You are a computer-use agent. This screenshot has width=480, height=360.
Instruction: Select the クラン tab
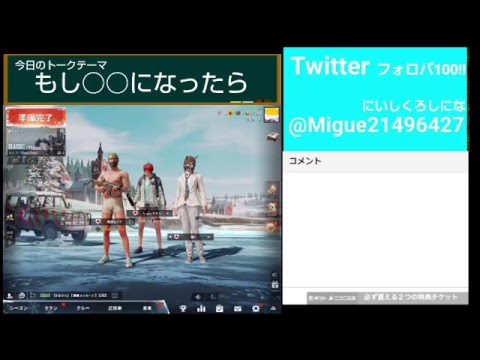(51, 308)
